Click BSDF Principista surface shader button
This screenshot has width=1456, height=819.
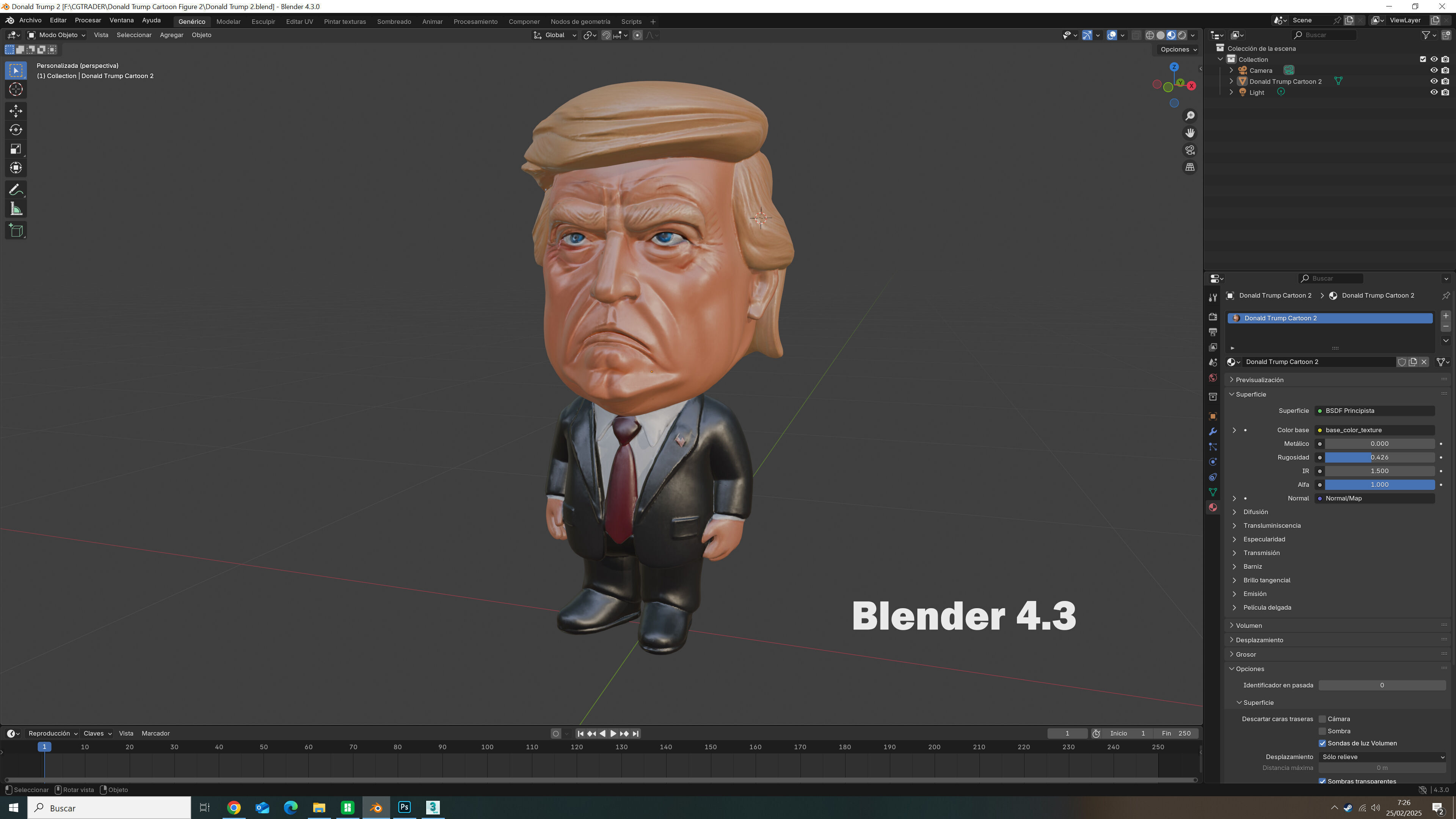point(1374,411)
